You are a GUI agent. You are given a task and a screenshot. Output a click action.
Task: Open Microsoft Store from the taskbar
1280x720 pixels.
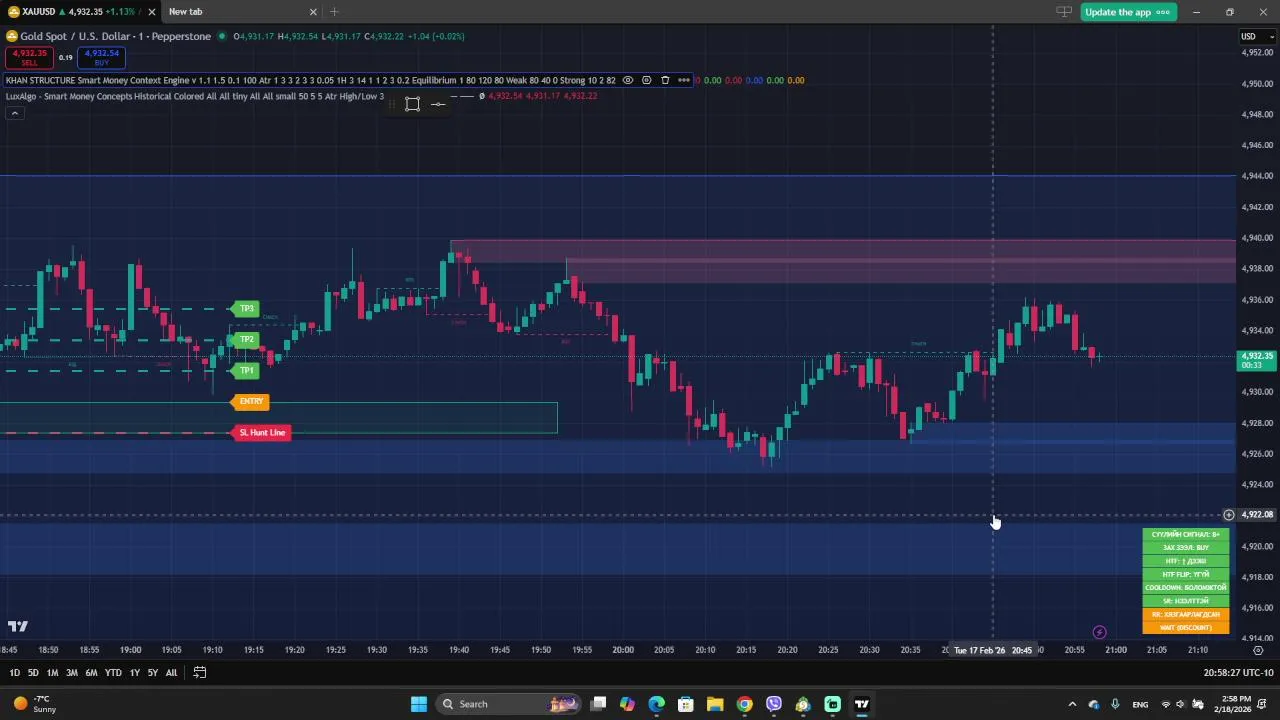(686, 704)
